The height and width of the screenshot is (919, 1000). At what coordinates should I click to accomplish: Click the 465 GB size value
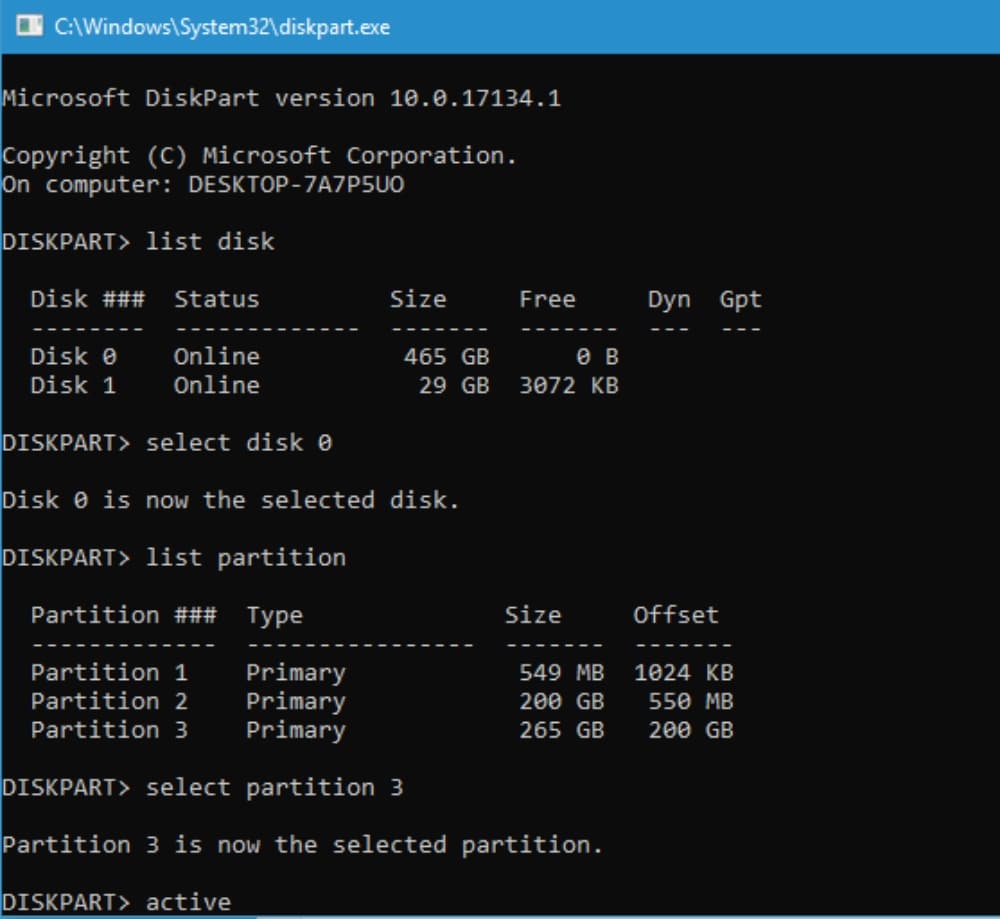(x=446, y=356)
